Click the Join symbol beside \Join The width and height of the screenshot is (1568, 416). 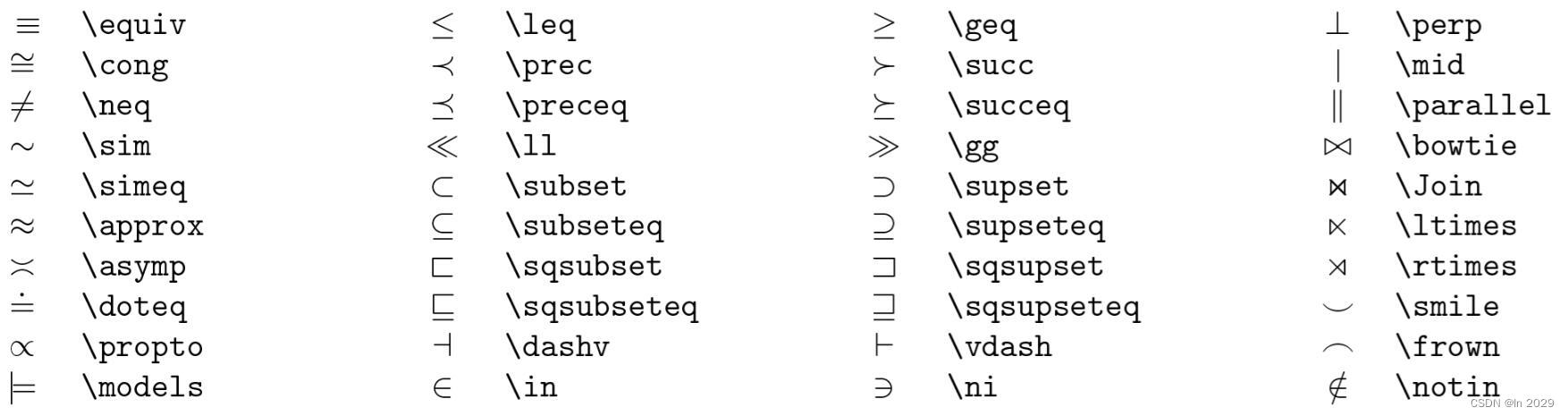pos(1337,187)
